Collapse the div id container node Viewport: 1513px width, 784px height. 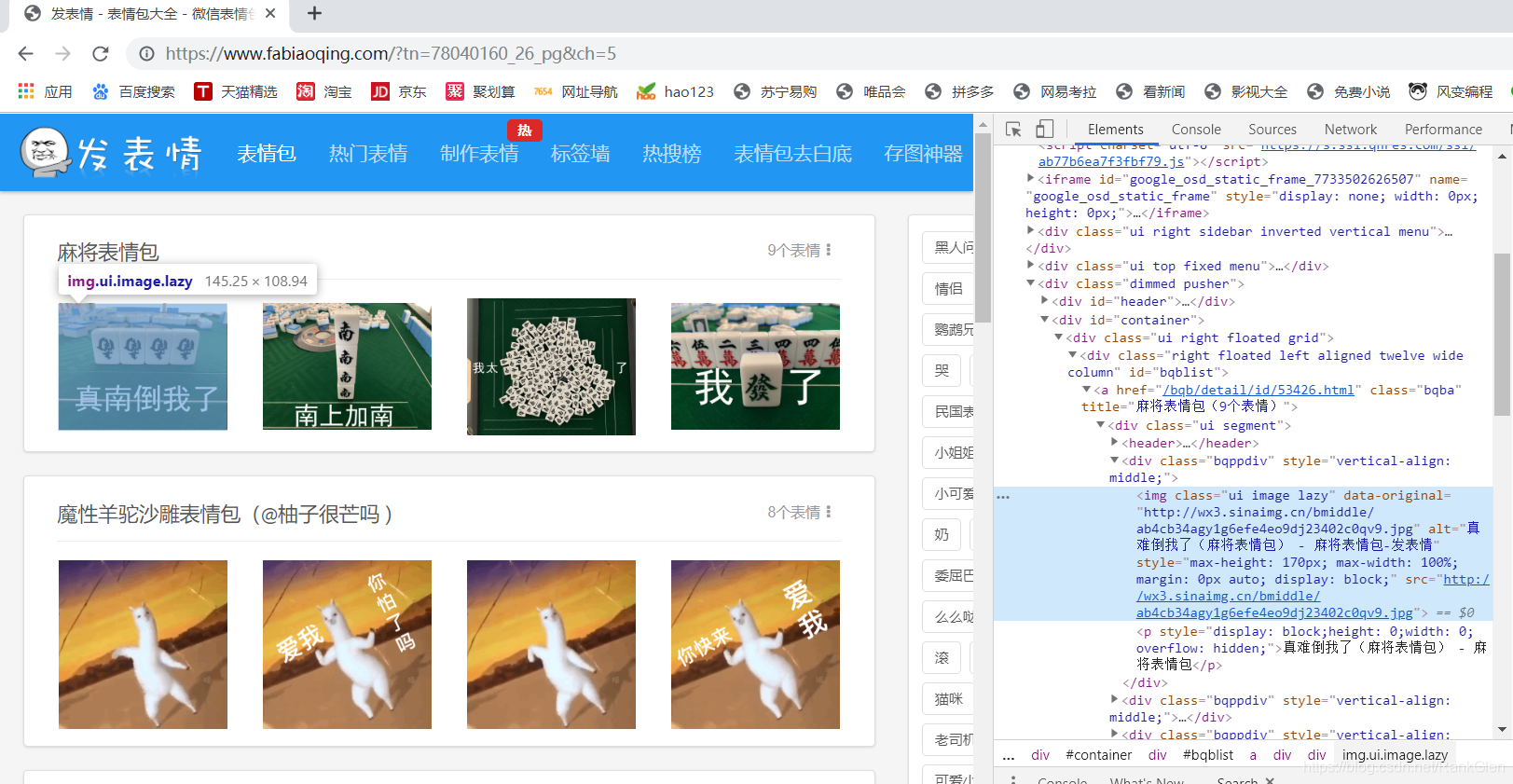point(1044,320)
